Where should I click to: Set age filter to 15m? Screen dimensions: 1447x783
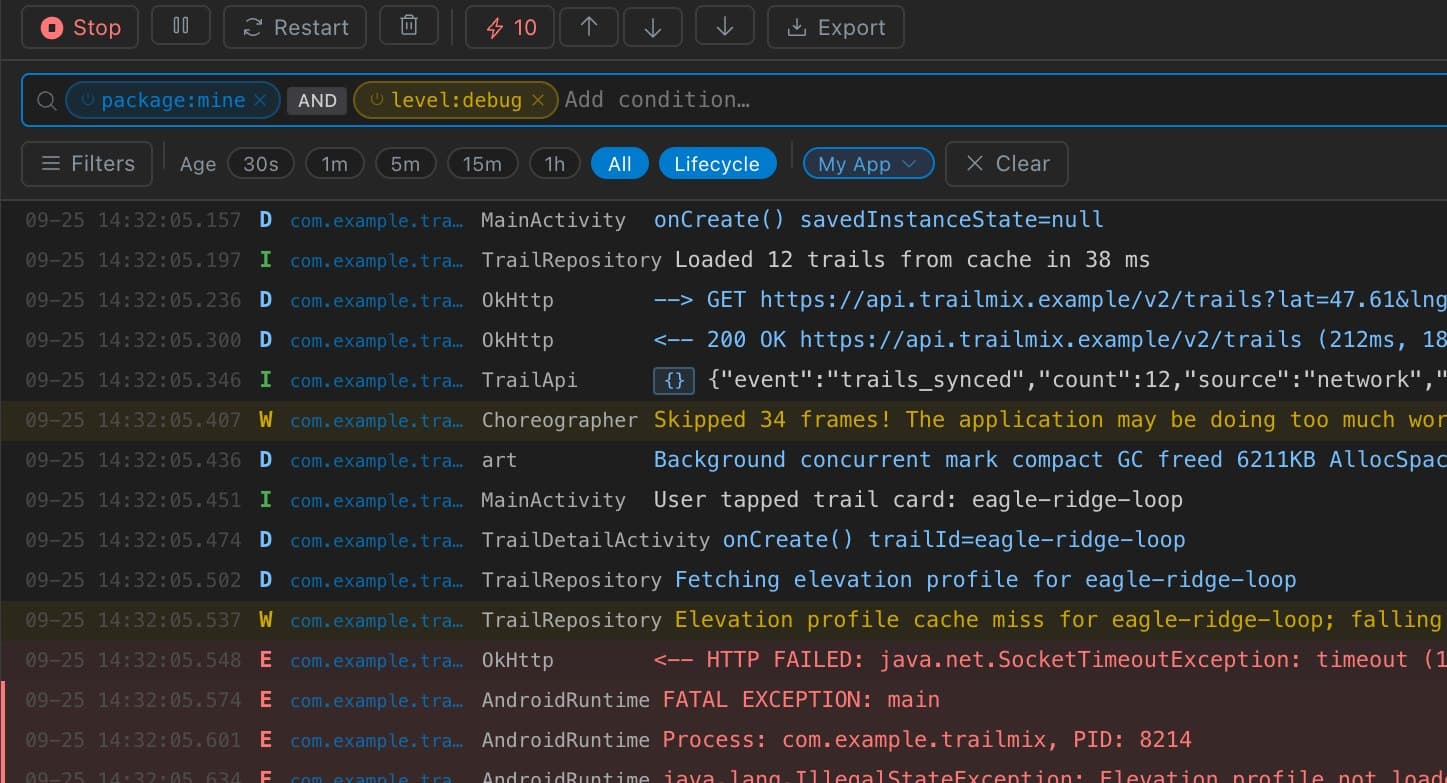pyautogui.click(x=482, y=164)
